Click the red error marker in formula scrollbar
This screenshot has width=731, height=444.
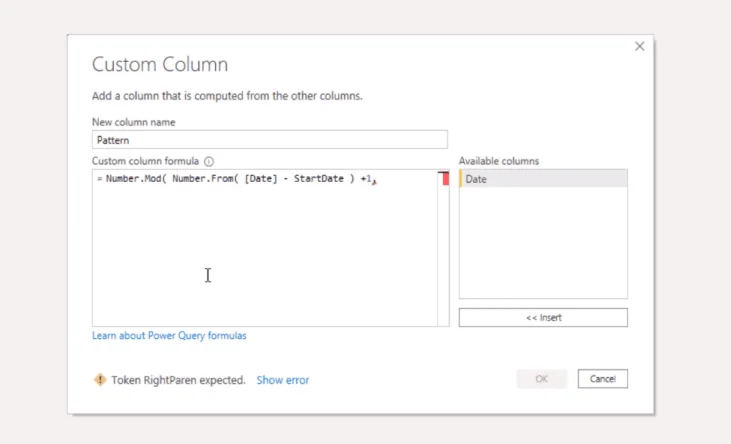pyautogui.click(x=445, y=179)
